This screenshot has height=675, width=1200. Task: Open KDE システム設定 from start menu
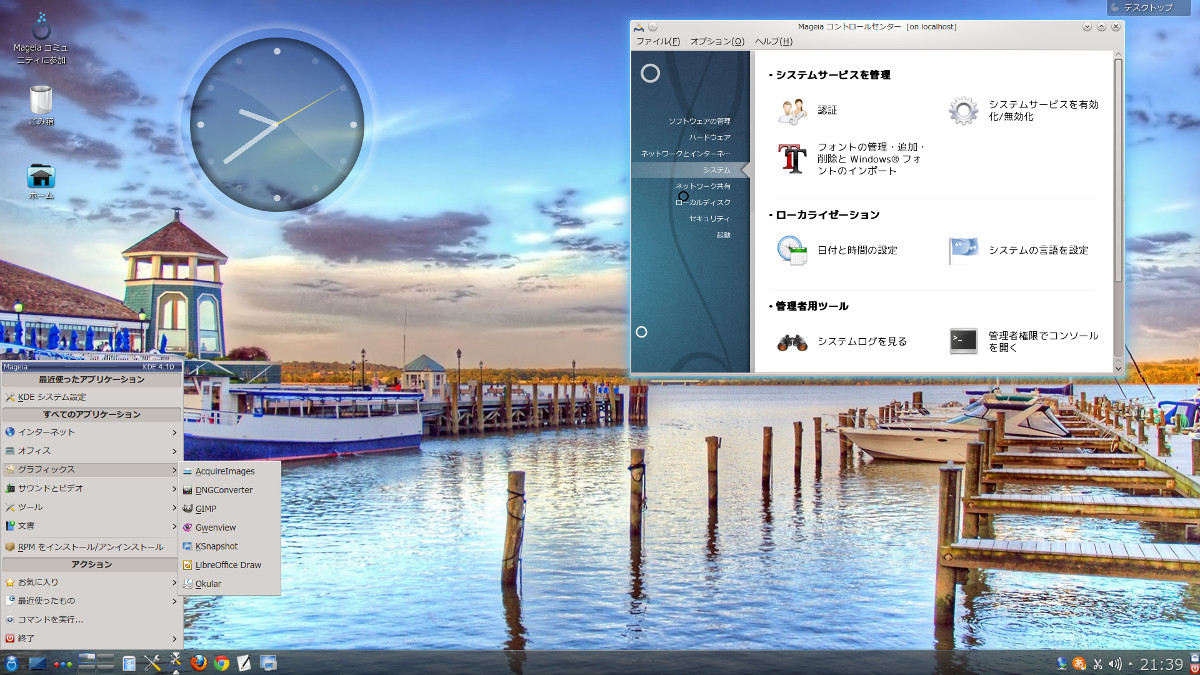tap(91, 397)
